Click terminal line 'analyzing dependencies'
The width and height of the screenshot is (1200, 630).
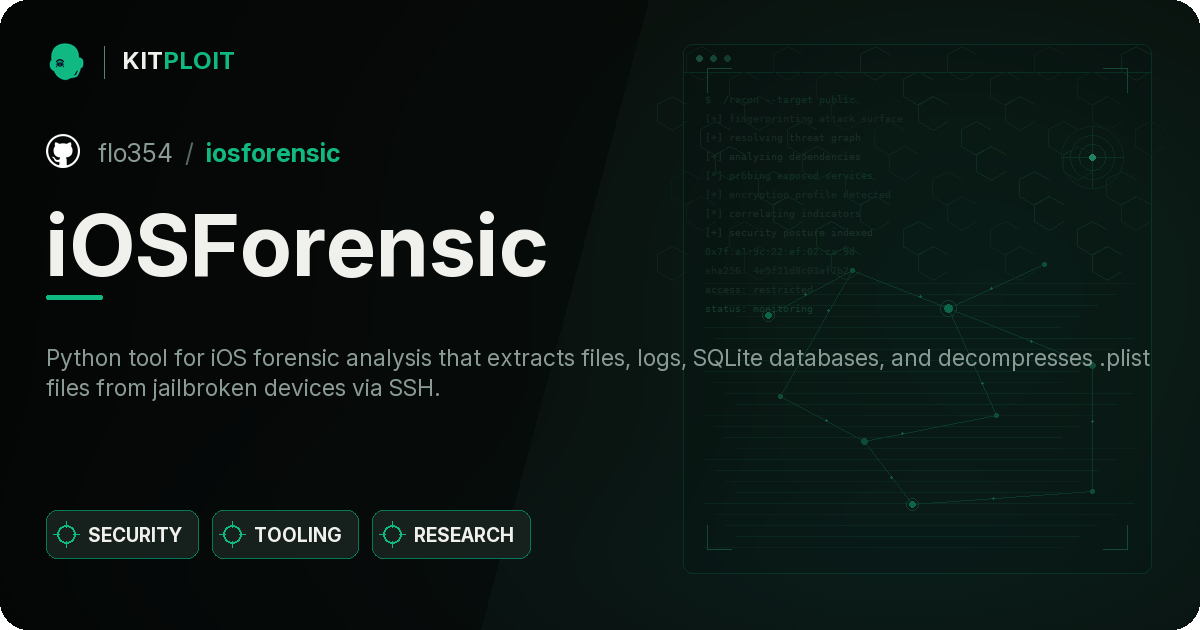pyautogui.click(x=783, y=157)
